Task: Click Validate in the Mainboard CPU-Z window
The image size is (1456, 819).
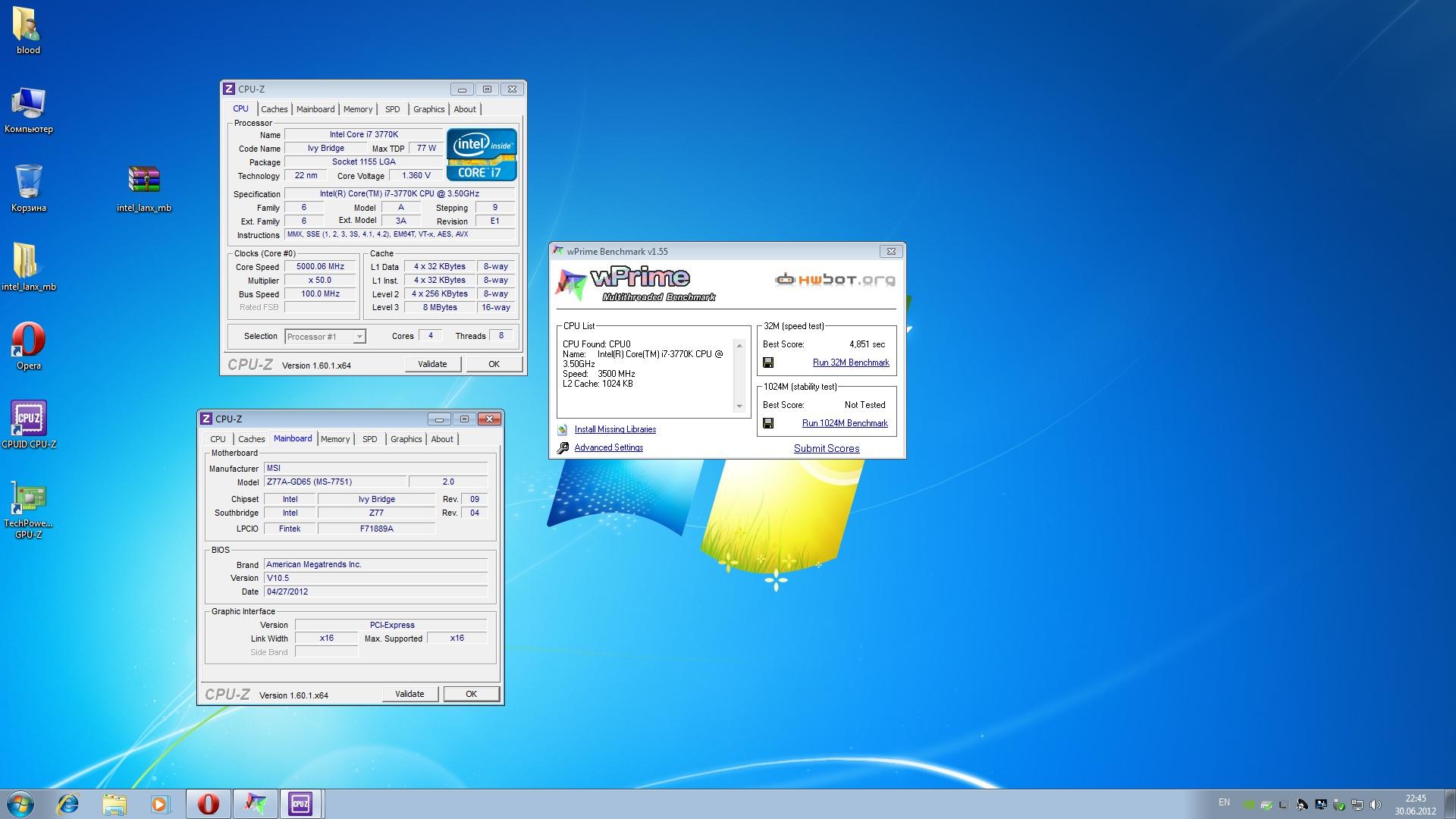Action: [x=409, y=695]
